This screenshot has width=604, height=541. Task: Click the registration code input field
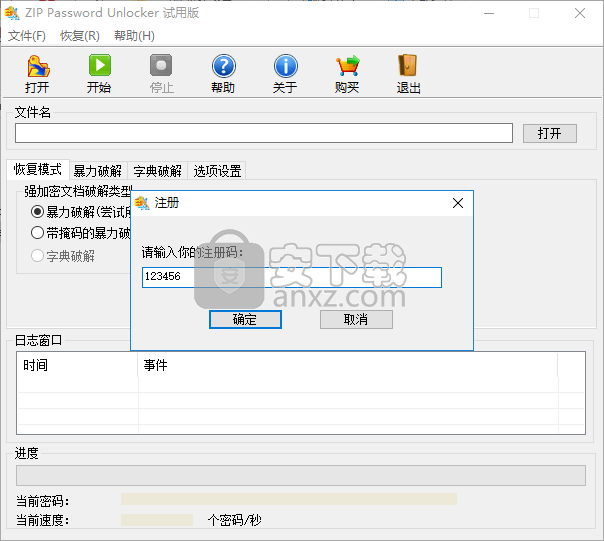point(292,277)
